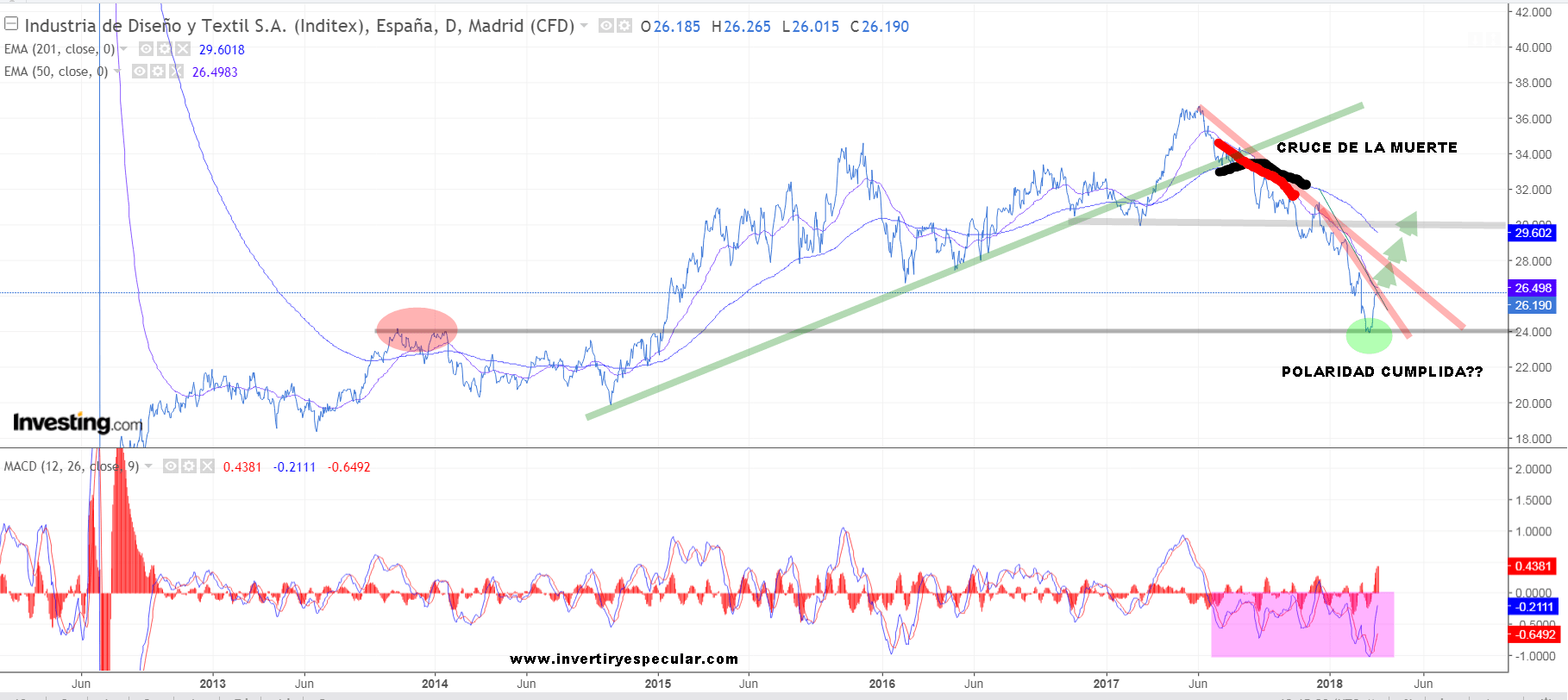1568x700 pixels.
Task: Open EMA 201 legend dropdown arrow
Action: 124,49
